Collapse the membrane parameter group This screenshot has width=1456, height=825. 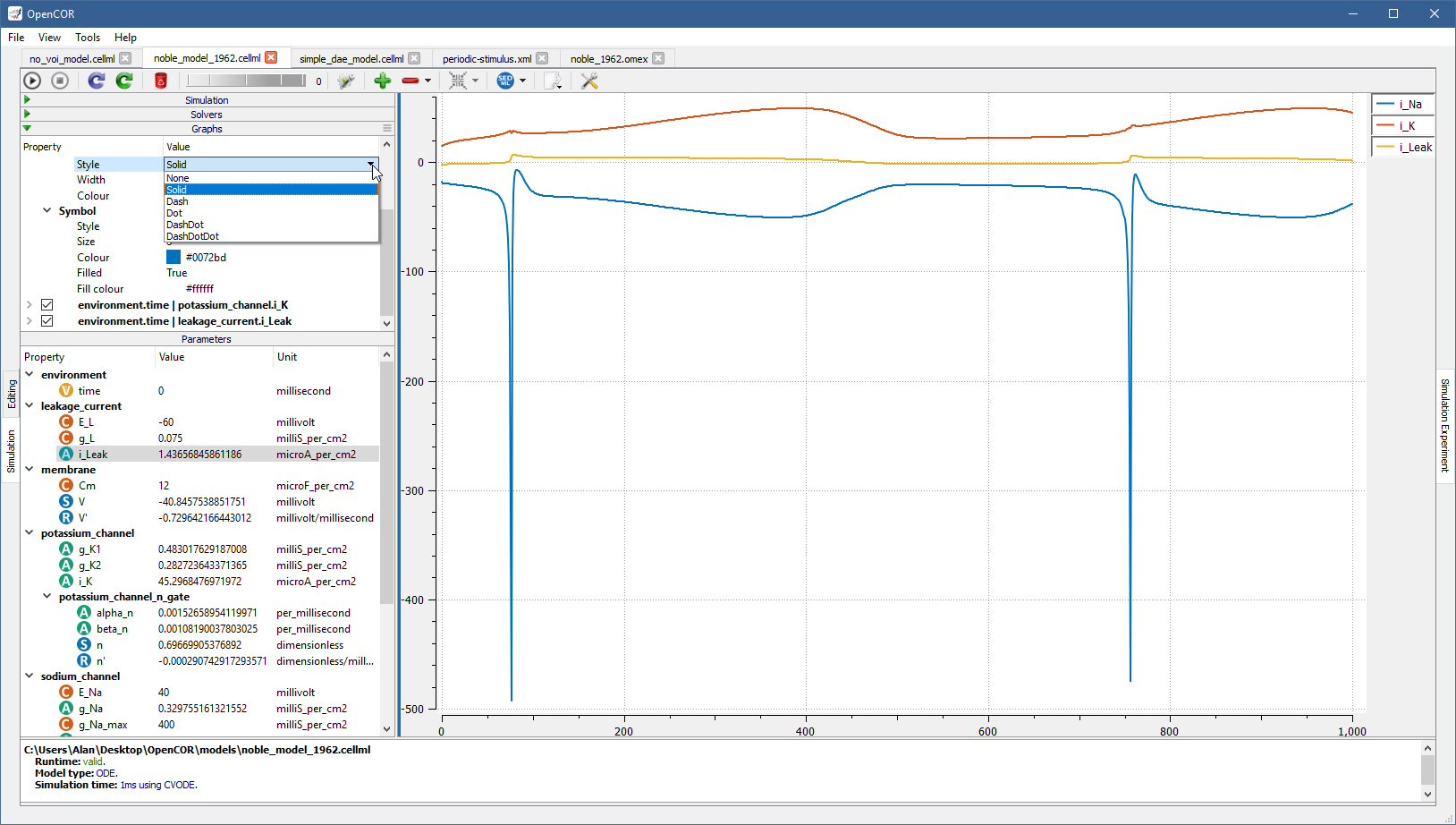30,470
